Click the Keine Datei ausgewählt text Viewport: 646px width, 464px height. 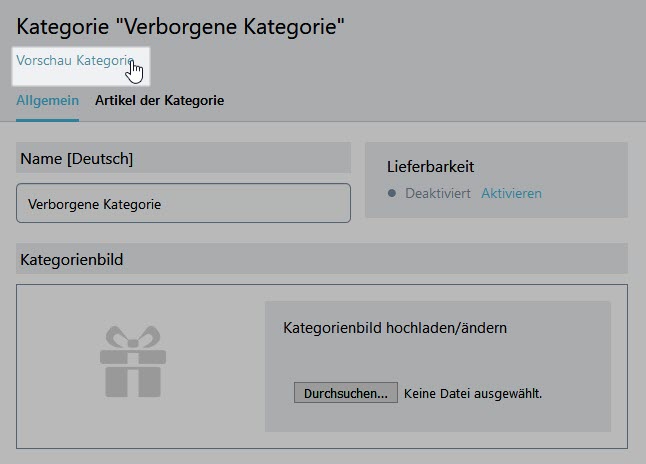point(473,394)
